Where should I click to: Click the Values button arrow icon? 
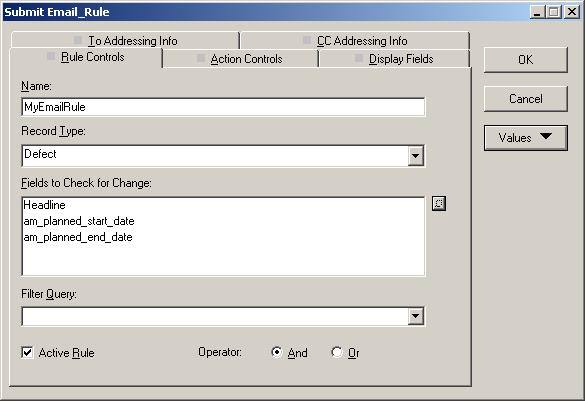[545, 136]
